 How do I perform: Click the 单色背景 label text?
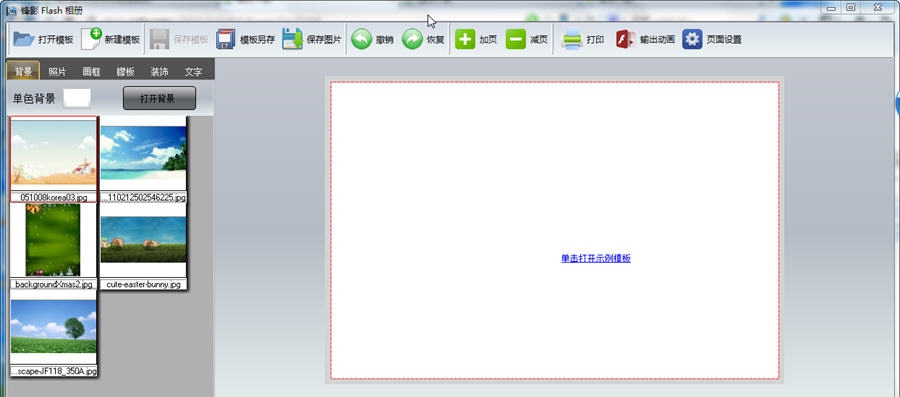34,99
